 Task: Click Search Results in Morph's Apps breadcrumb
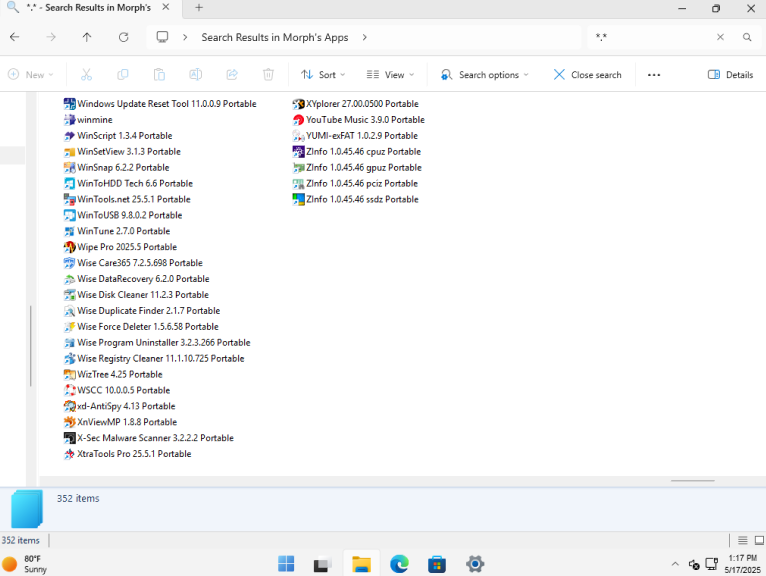point(275,38)
